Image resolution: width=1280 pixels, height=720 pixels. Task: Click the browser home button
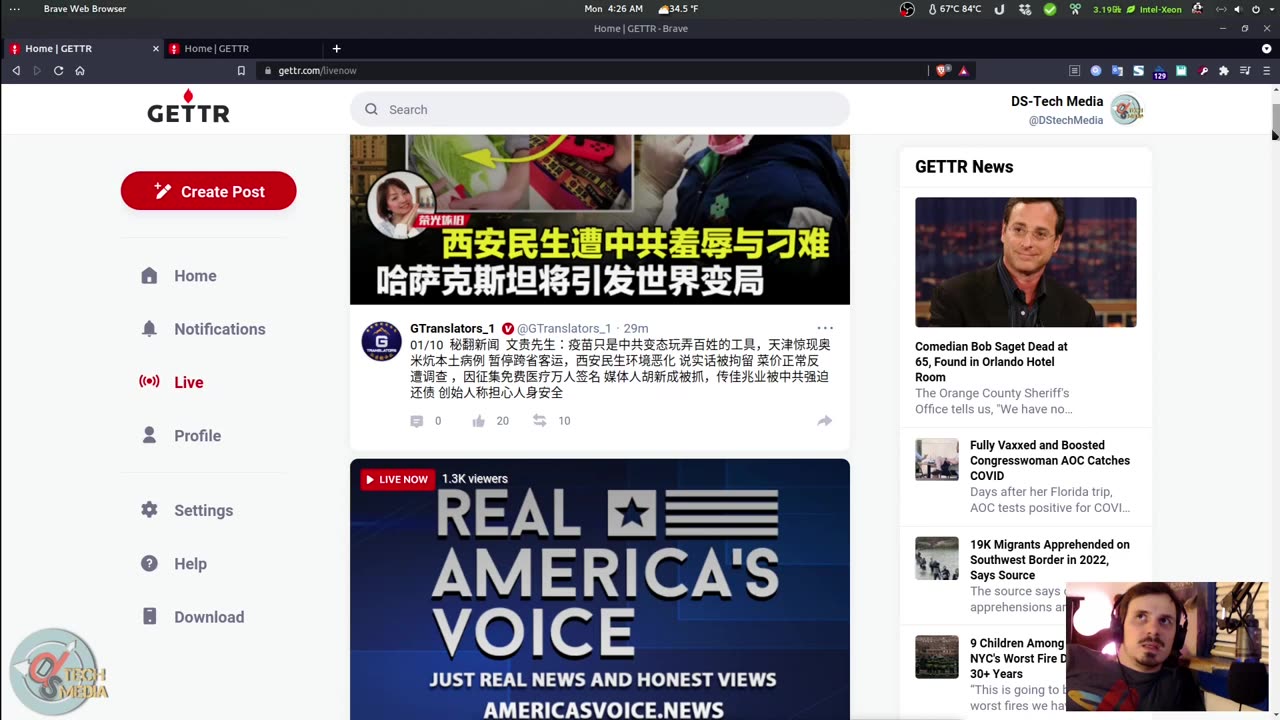pyautogui.click(x=80, y=71)
